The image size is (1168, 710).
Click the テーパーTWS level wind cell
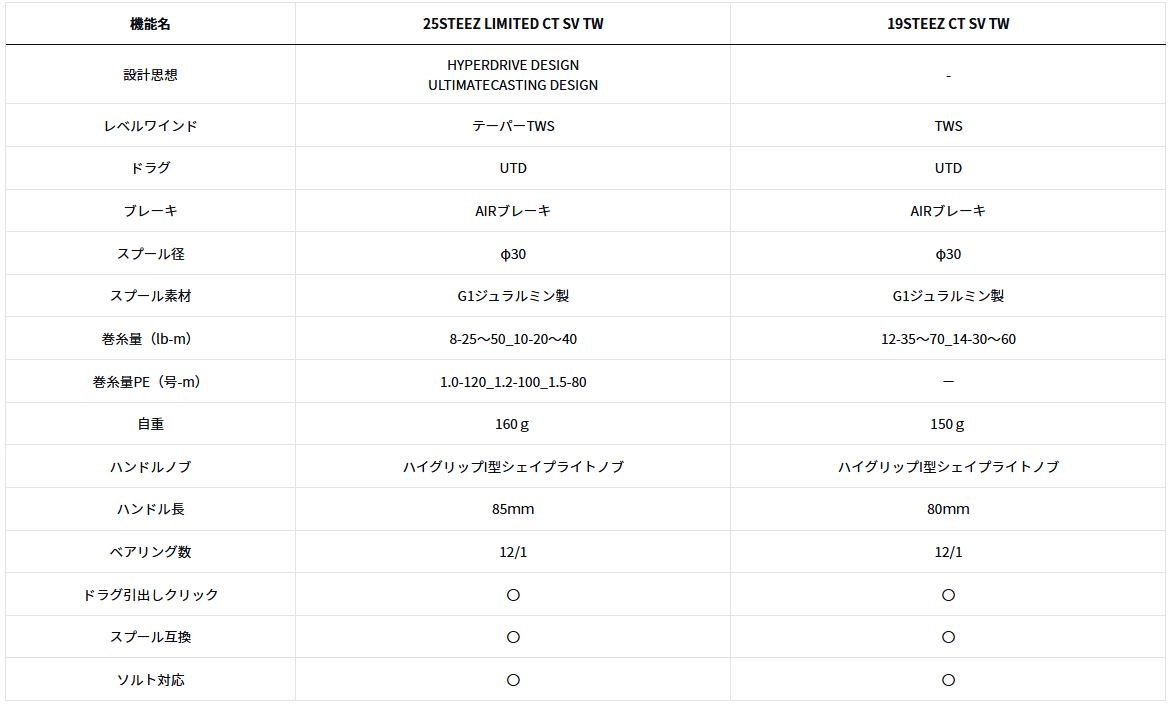pyautogui.click(x=512, y=126)
